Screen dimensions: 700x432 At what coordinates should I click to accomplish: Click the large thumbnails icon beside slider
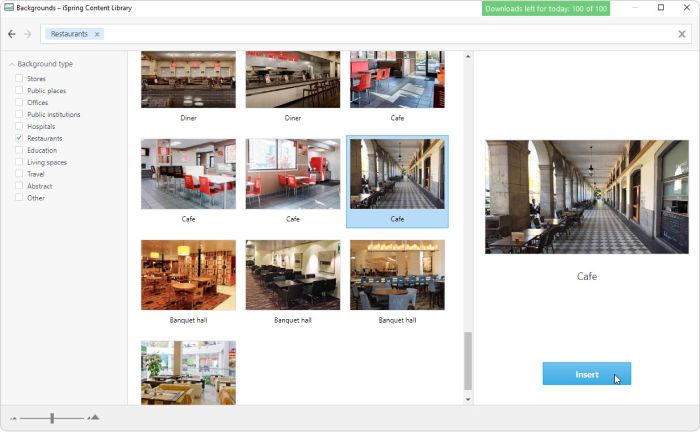pos(93,418)
